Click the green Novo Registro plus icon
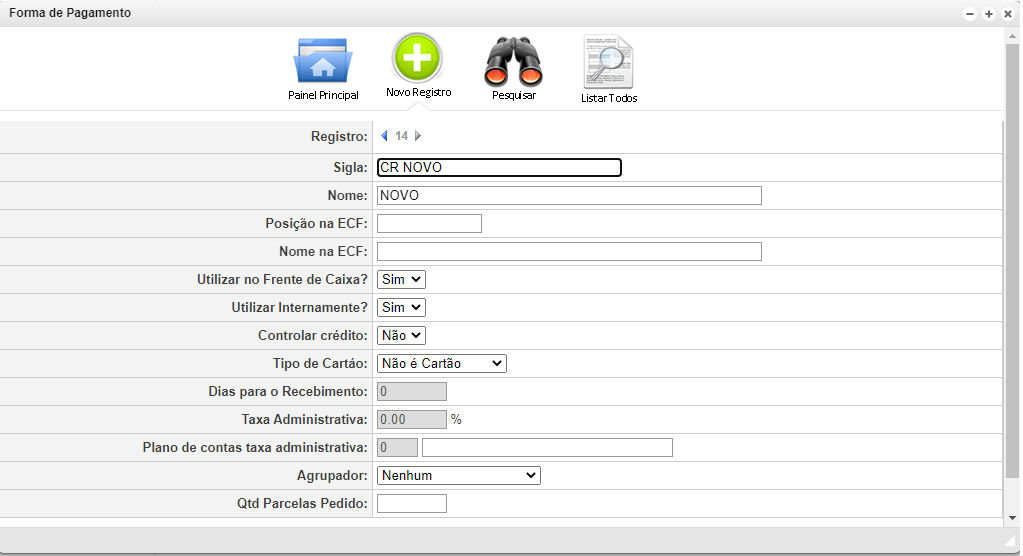The image size is (1023, 556). 418,58
